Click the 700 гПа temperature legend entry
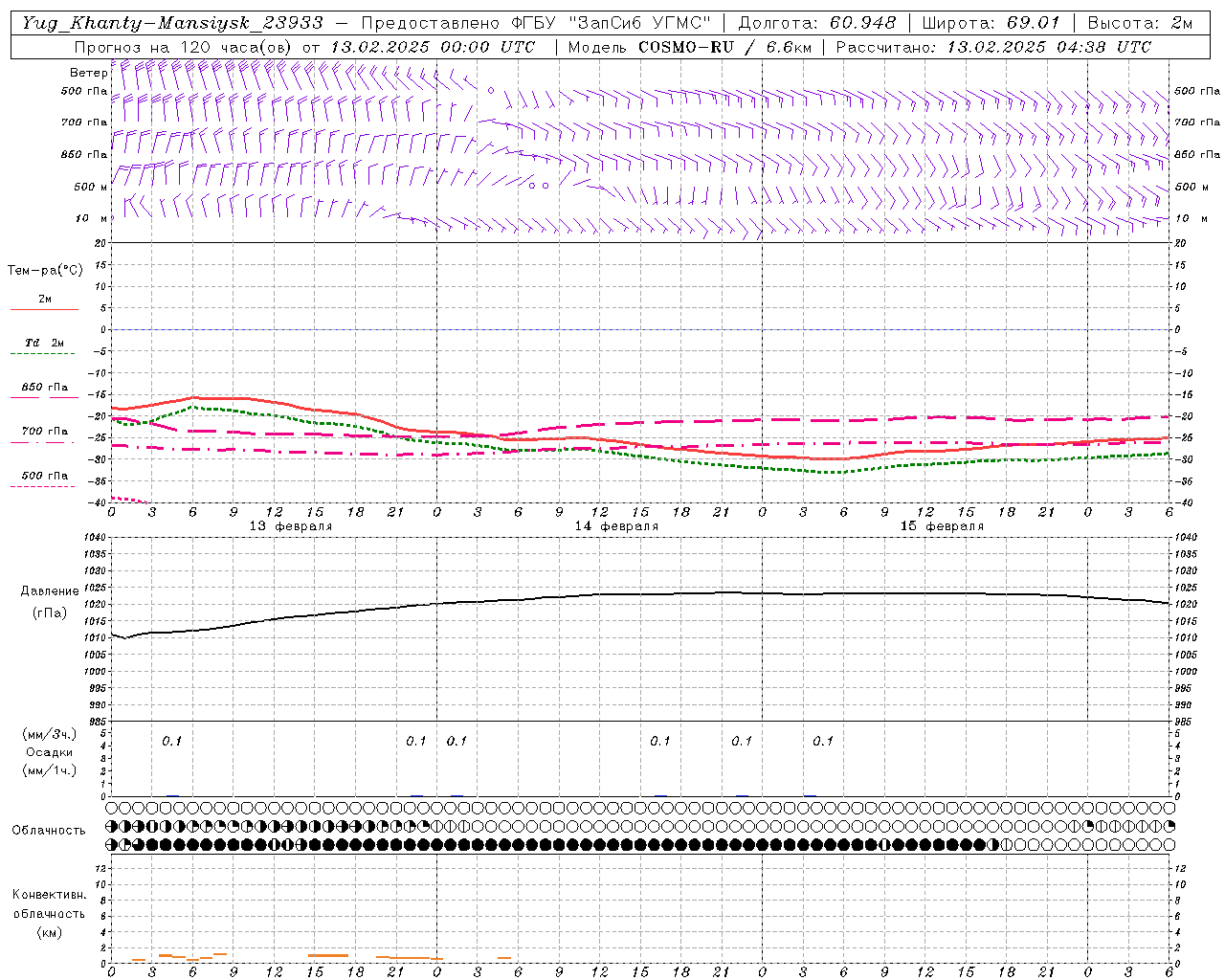Screen dimensions: 1225x980 coord(44,432)
